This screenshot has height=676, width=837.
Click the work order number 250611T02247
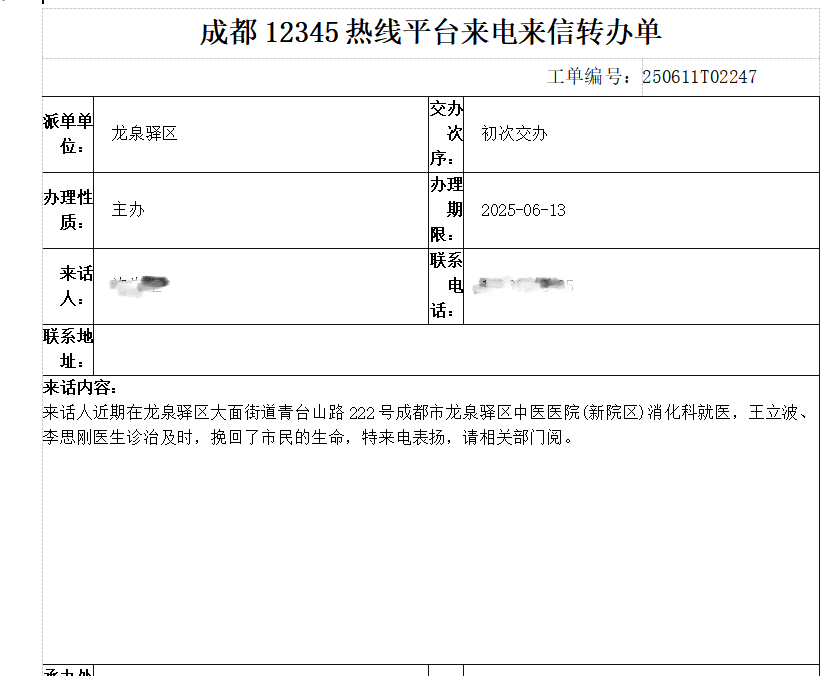699,77
